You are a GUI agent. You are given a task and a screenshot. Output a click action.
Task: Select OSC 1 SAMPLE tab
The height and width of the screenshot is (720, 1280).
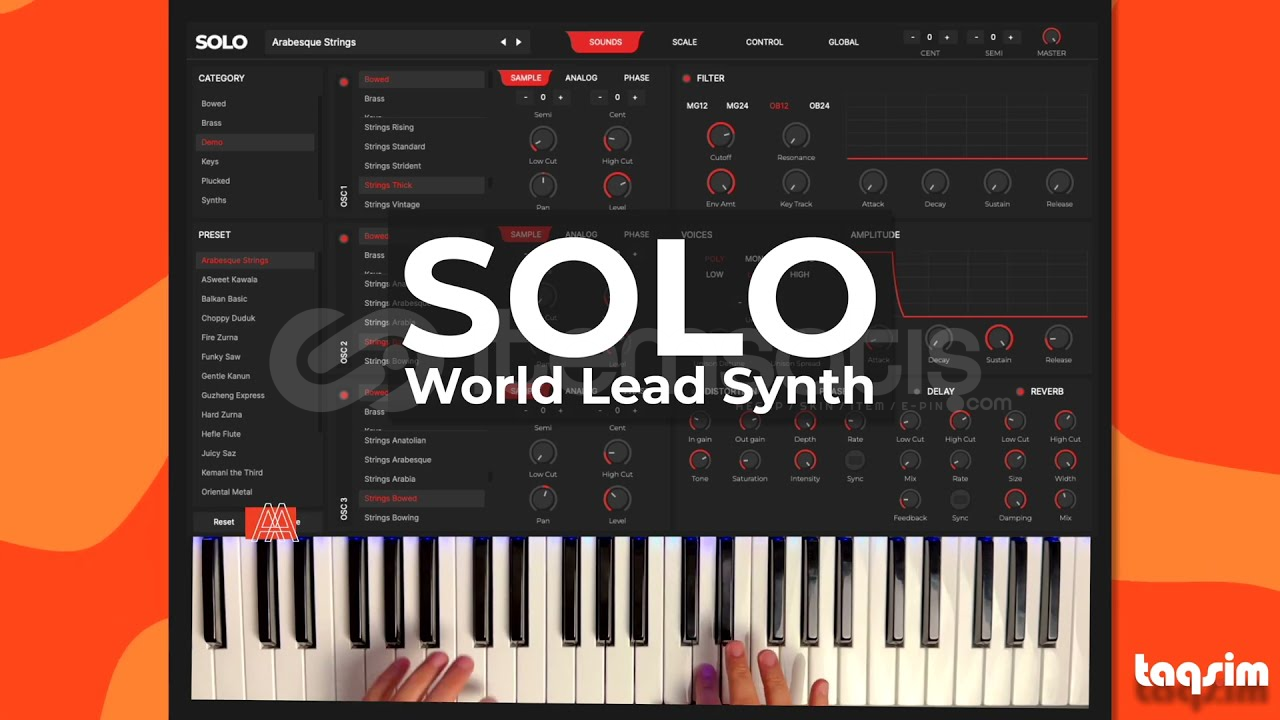click(x=525, y=78)
